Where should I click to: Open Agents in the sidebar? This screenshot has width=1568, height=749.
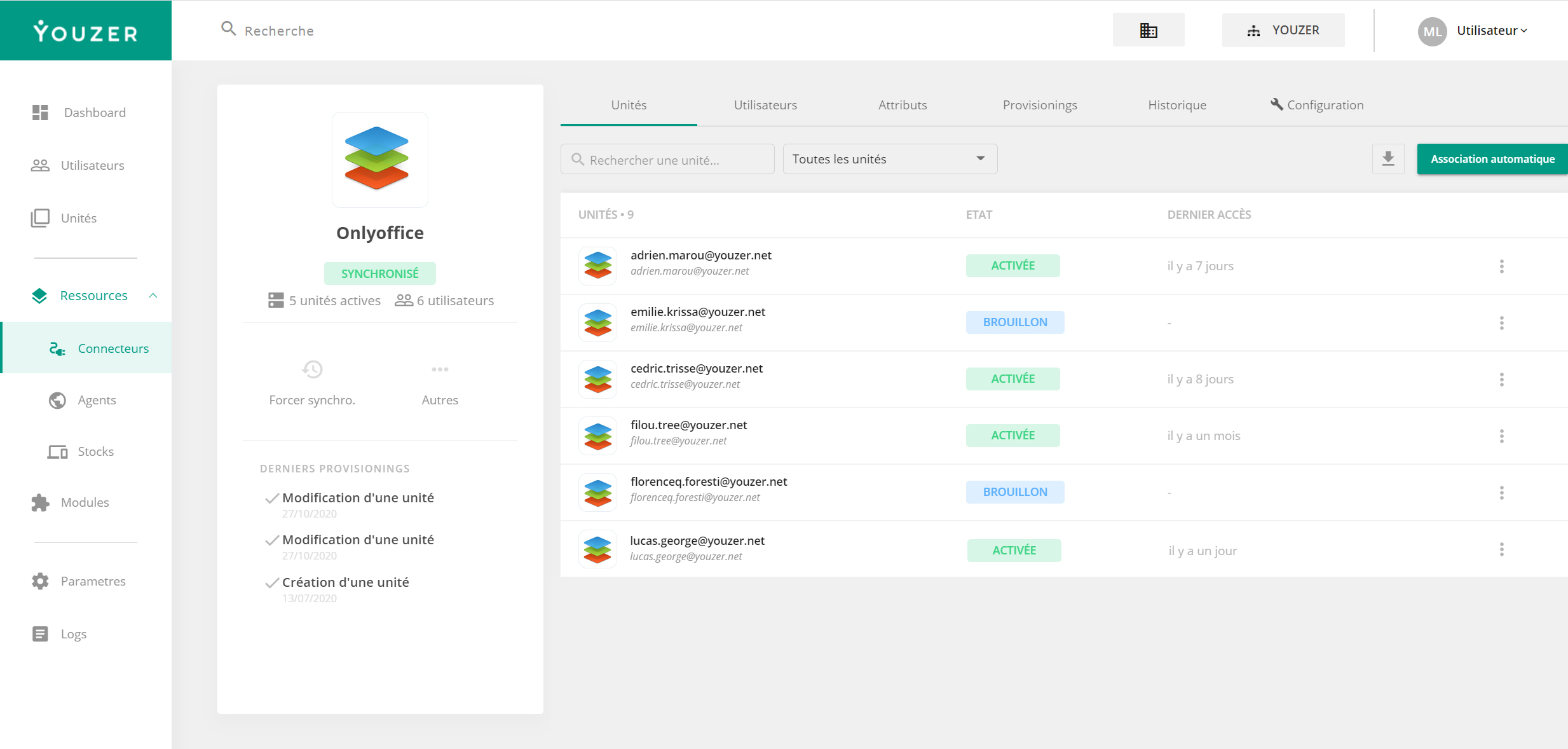pos(97,400)
